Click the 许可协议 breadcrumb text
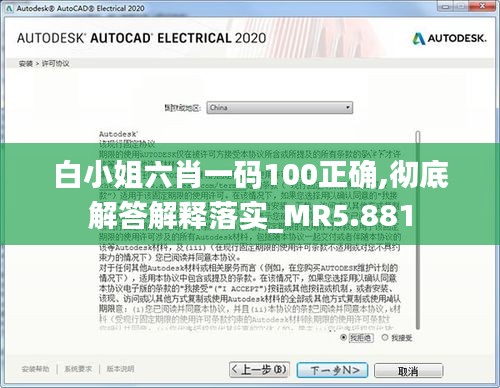The image size is (500, 388). (x=55, y=64)
